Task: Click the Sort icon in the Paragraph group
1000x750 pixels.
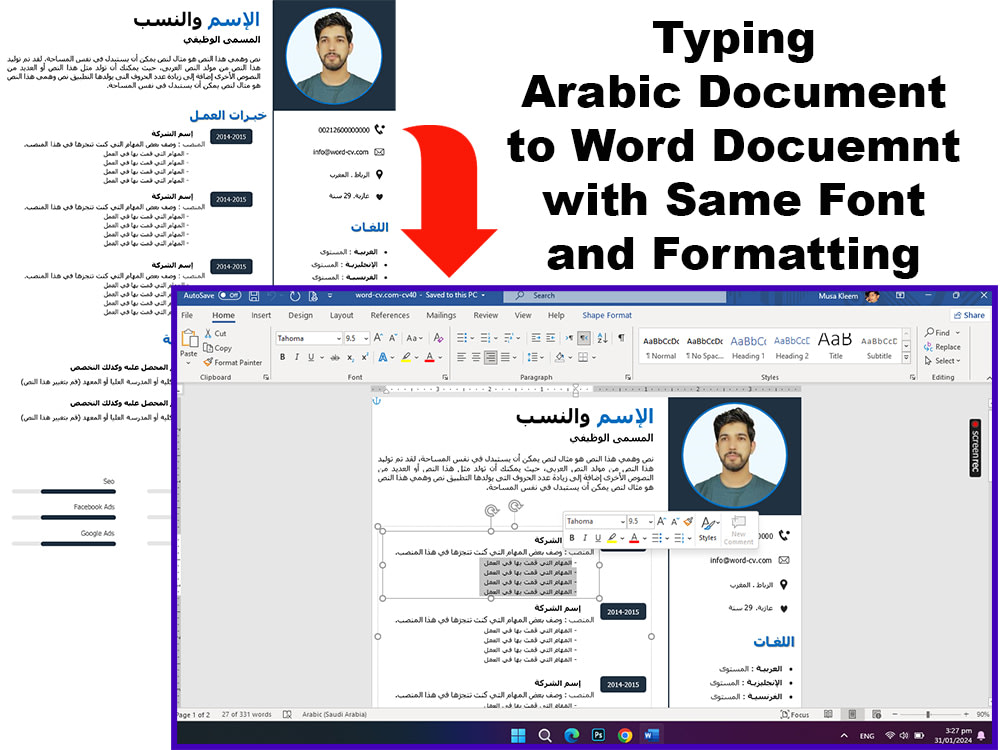Action: click(x=602, y=338)
